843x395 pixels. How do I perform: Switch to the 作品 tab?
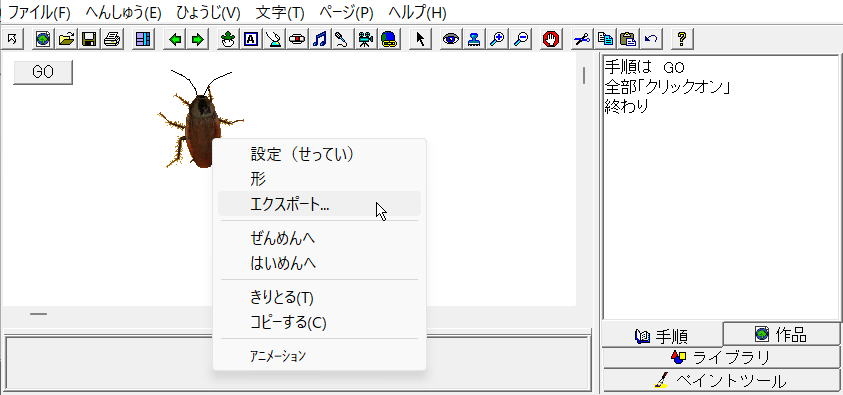click(782, 335)
